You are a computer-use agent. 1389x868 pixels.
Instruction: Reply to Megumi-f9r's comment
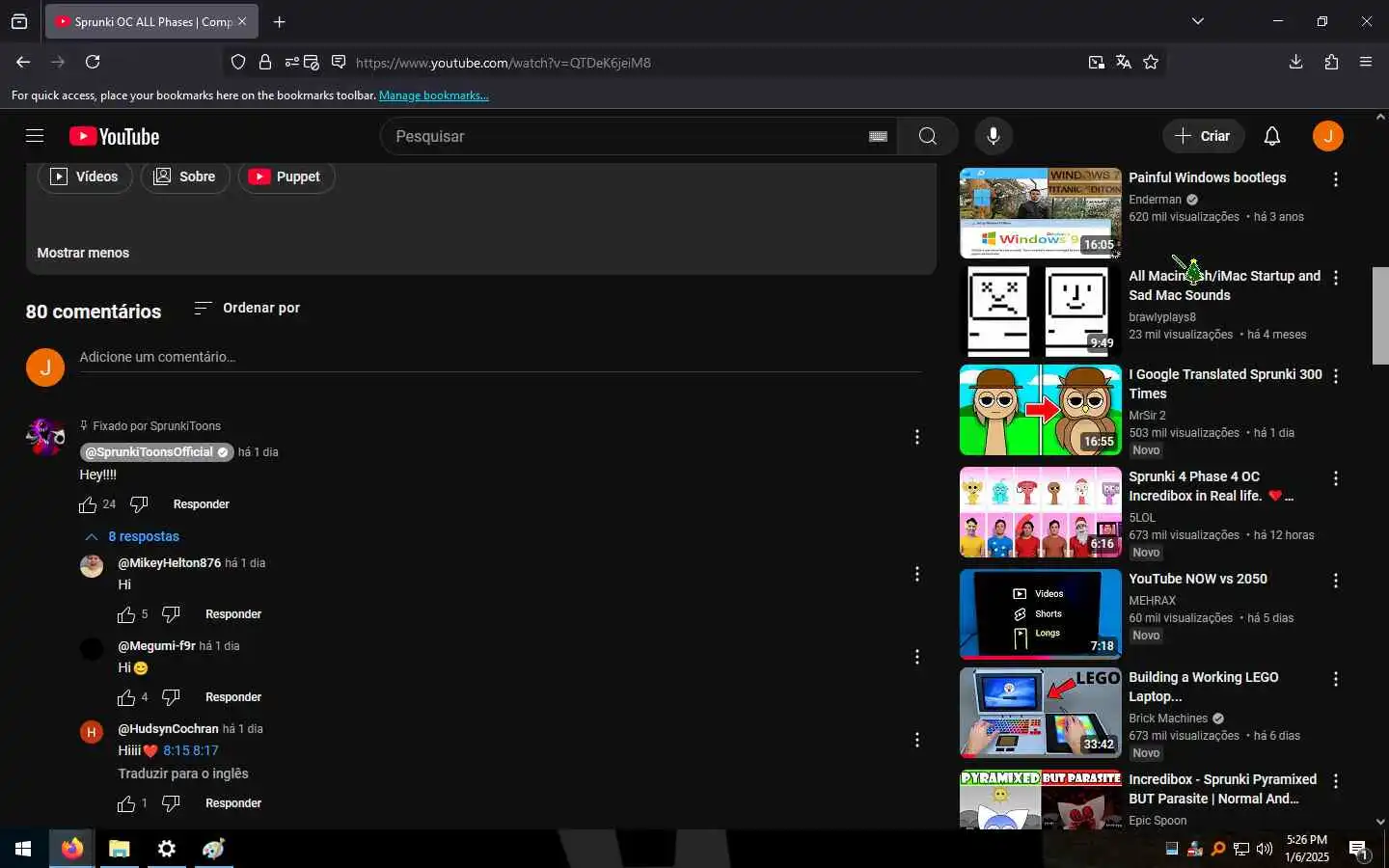click(233, 697)
